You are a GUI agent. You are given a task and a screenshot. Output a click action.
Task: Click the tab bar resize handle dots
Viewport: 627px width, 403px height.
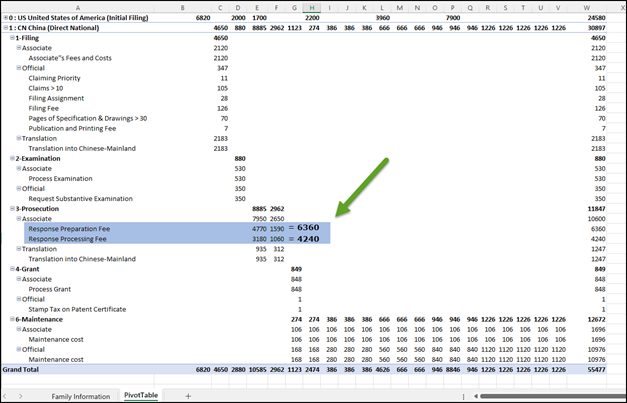coord(462,396)
